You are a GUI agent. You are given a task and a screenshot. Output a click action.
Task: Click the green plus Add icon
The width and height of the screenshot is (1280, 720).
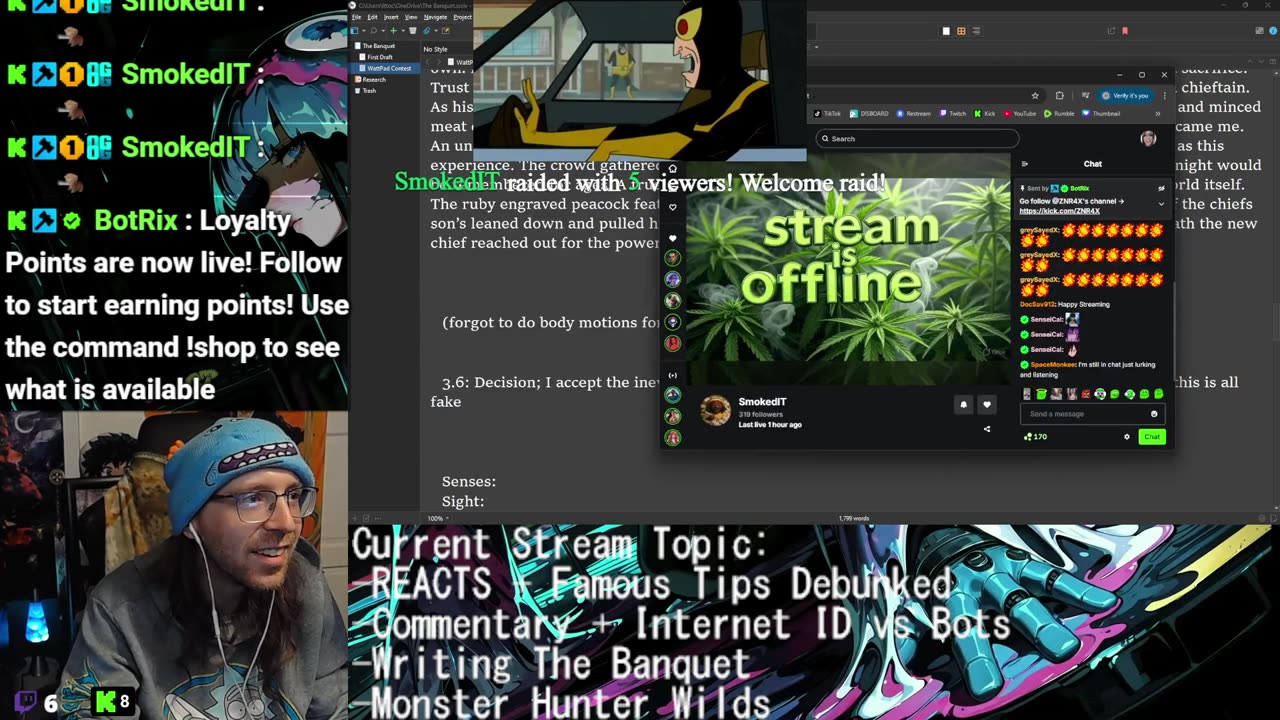[x=394, y=30]
